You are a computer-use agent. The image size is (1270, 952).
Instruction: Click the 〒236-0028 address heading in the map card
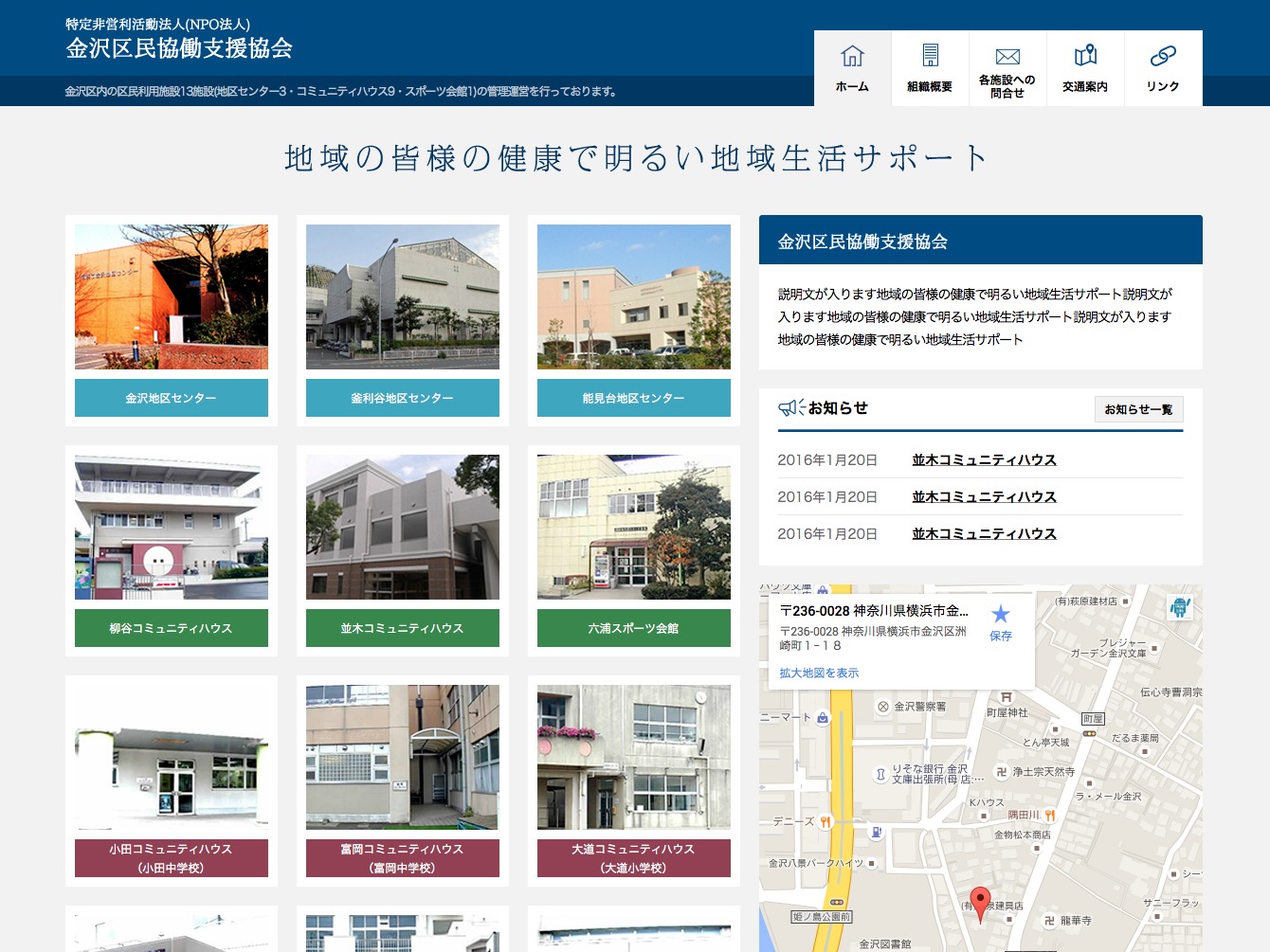coord(874,611)
